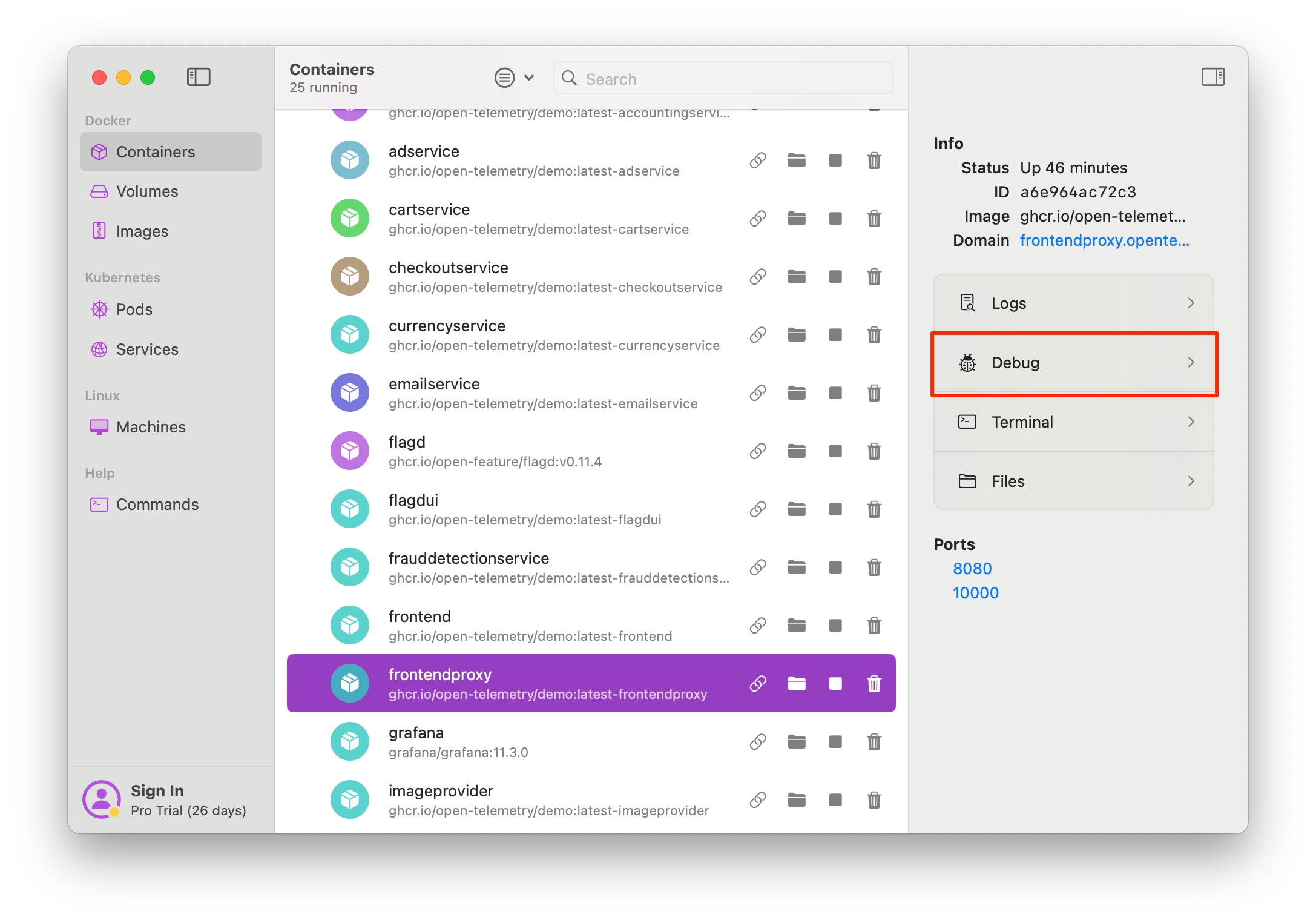Delete the frontendproxy container
The width and height of the screenshot is (1316, 923).
point(874,684)
